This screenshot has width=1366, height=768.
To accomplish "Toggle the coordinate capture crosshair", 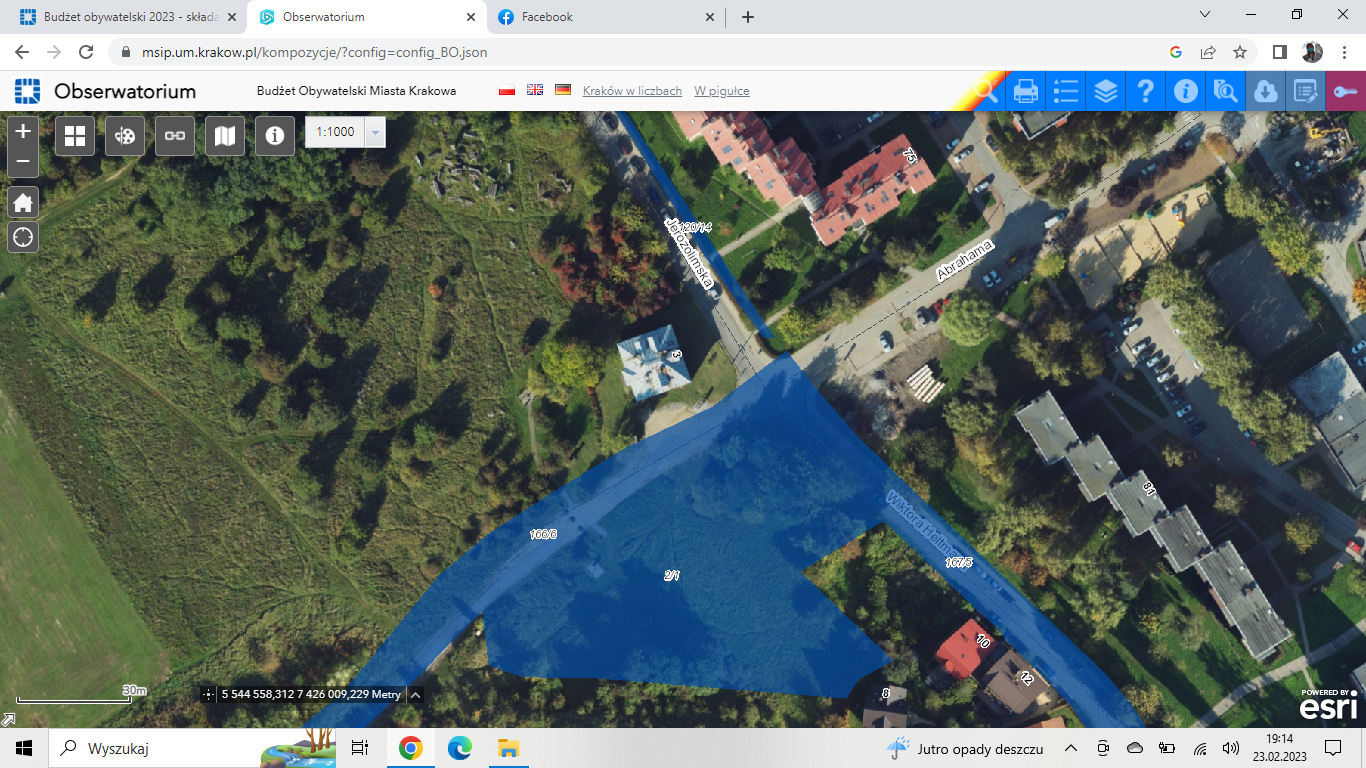I will click(208, 694).
